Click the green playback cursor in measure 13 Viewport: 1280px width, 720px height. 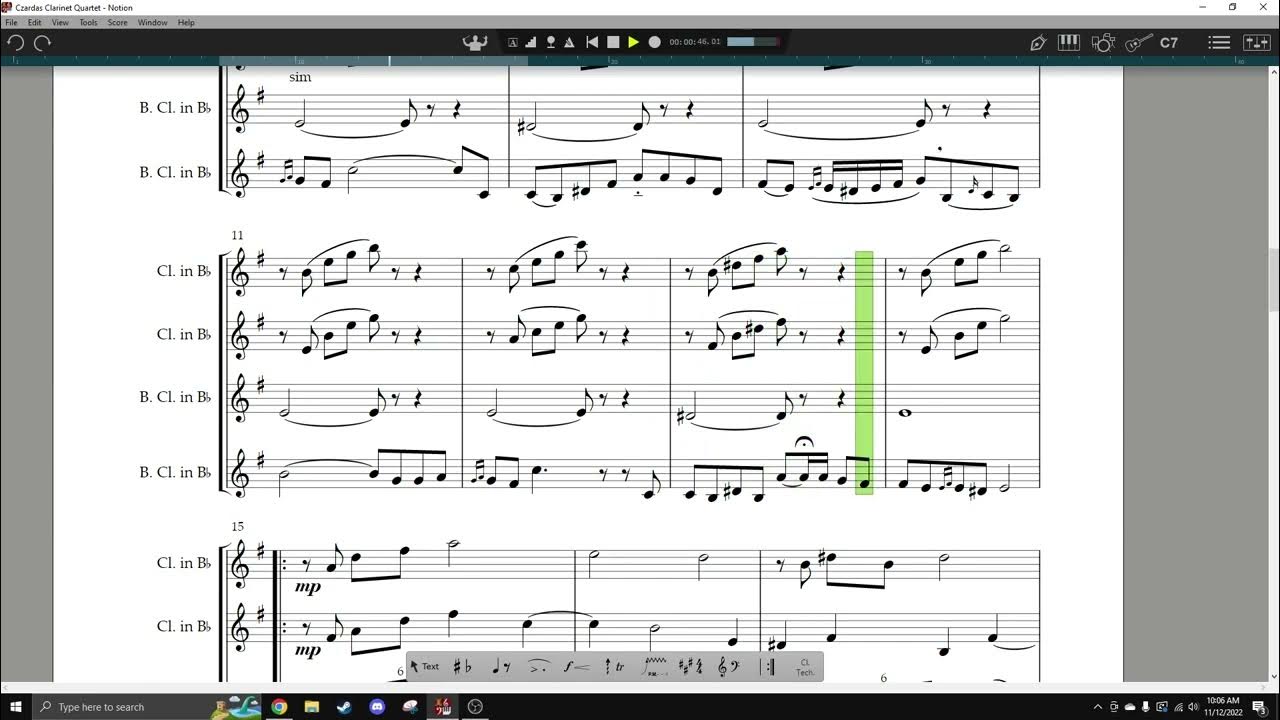[864, 372]
